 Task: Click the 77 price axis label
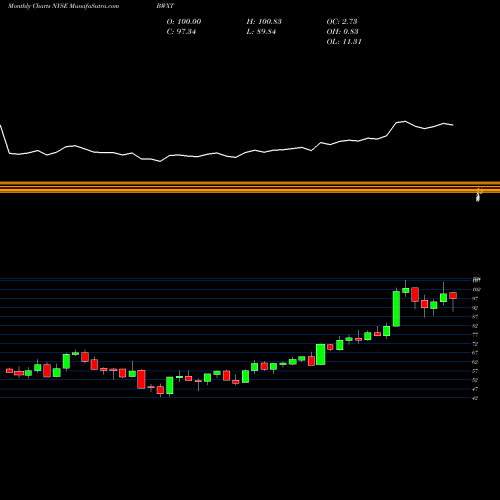pyautogui.click(x=475, y=335)
